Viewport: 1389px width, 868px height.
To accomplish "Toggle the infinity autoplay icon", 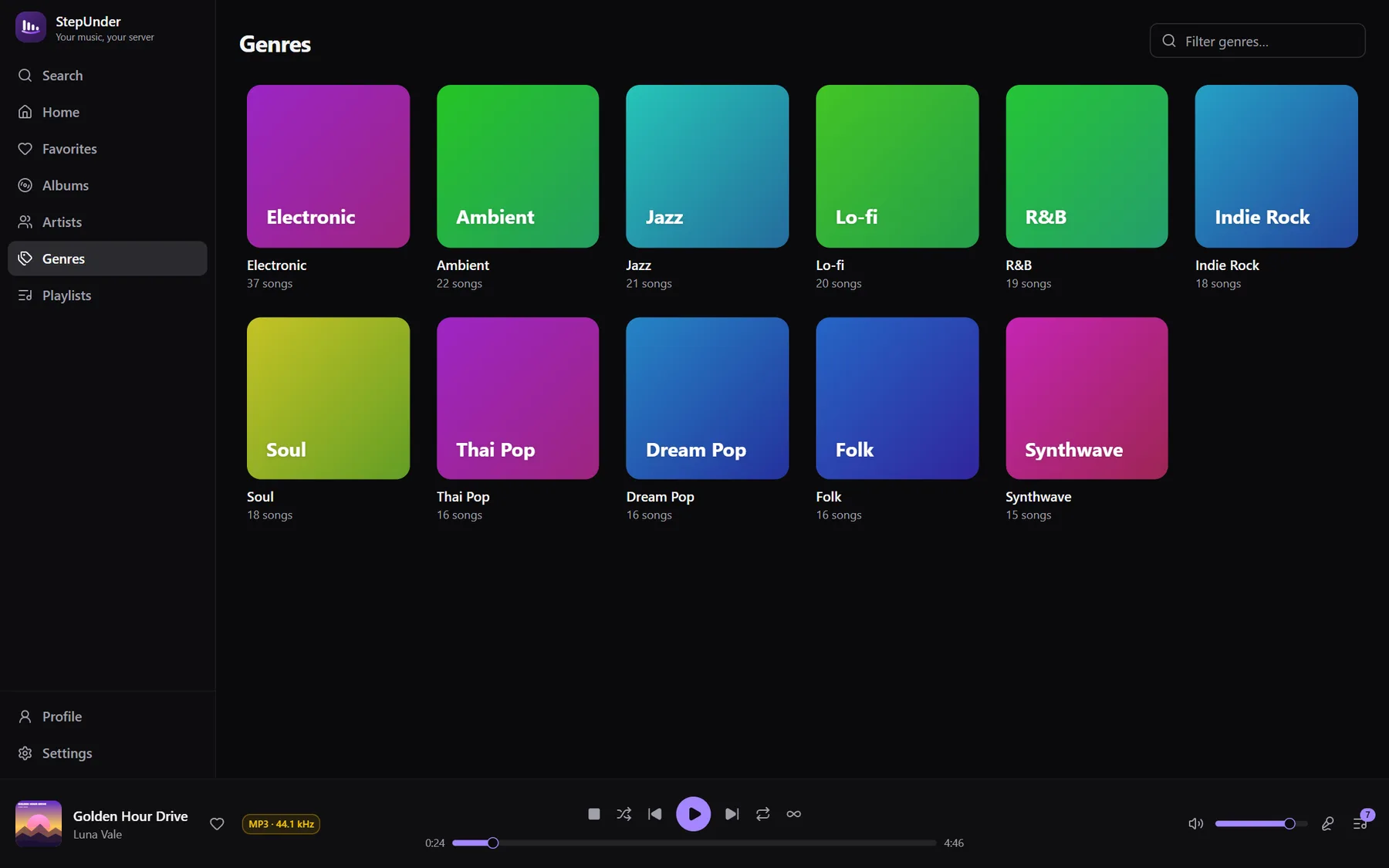I will pyautogui.click(x=793, y=814).
